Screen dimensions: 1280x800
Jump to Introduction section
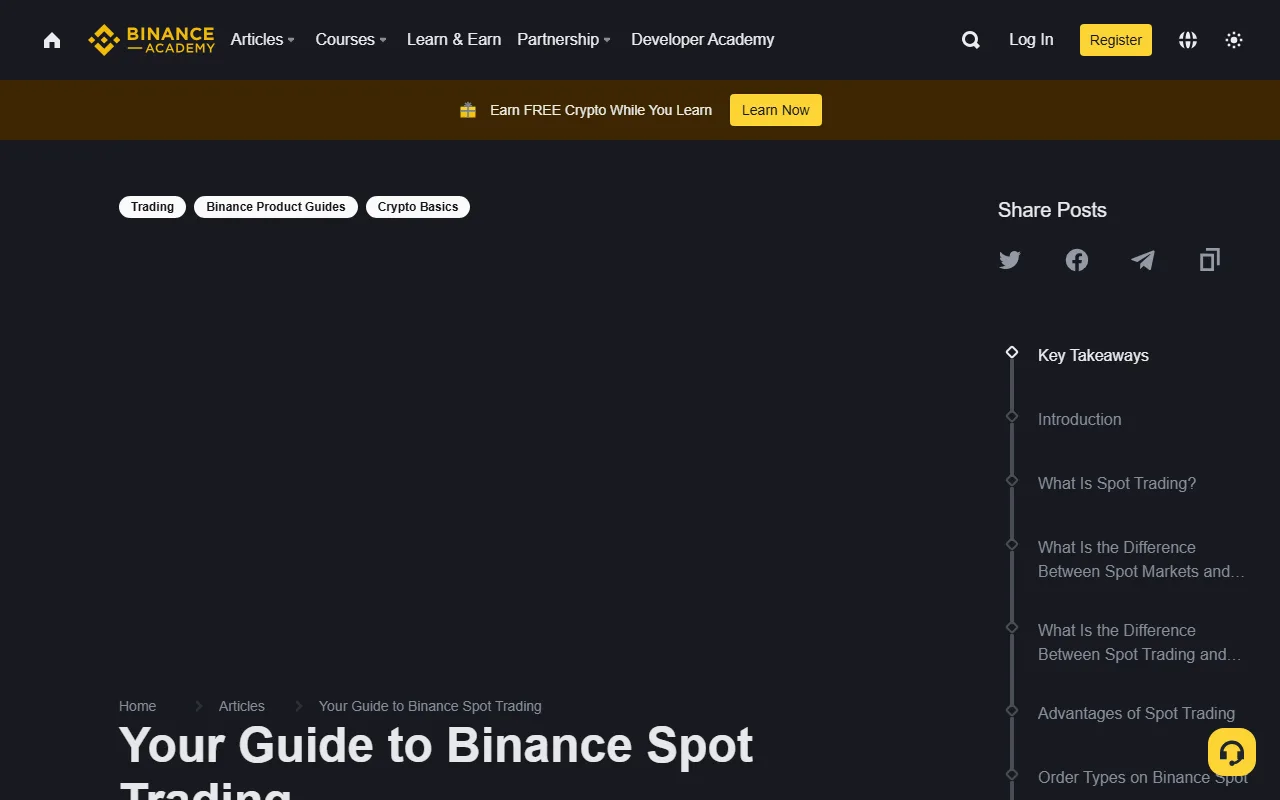(x=1080, y=419)
